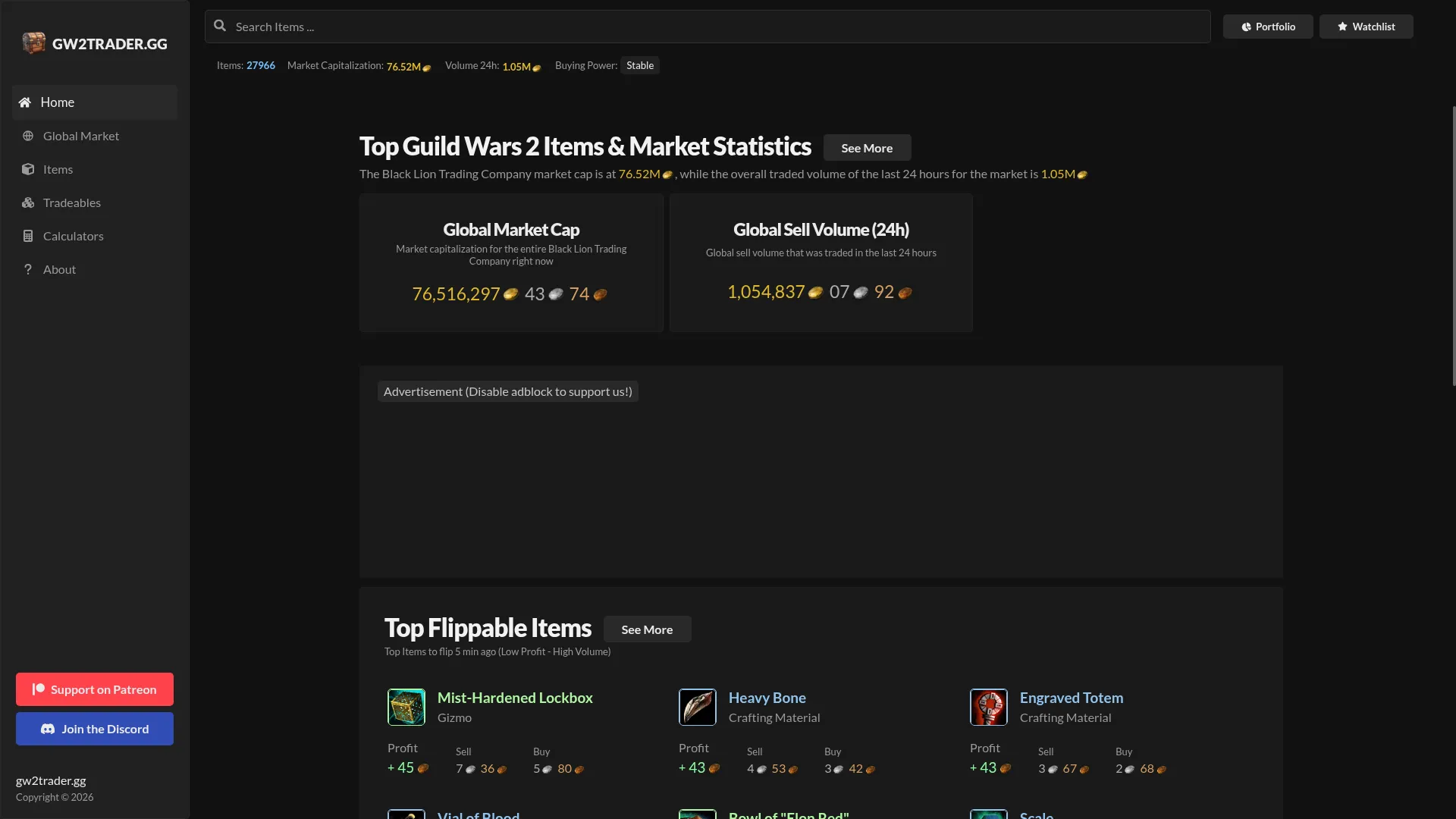Click the gold coin icon in Global Sell Volume
Viewport: 1456px width, 819px height.
tap(815, 292)
